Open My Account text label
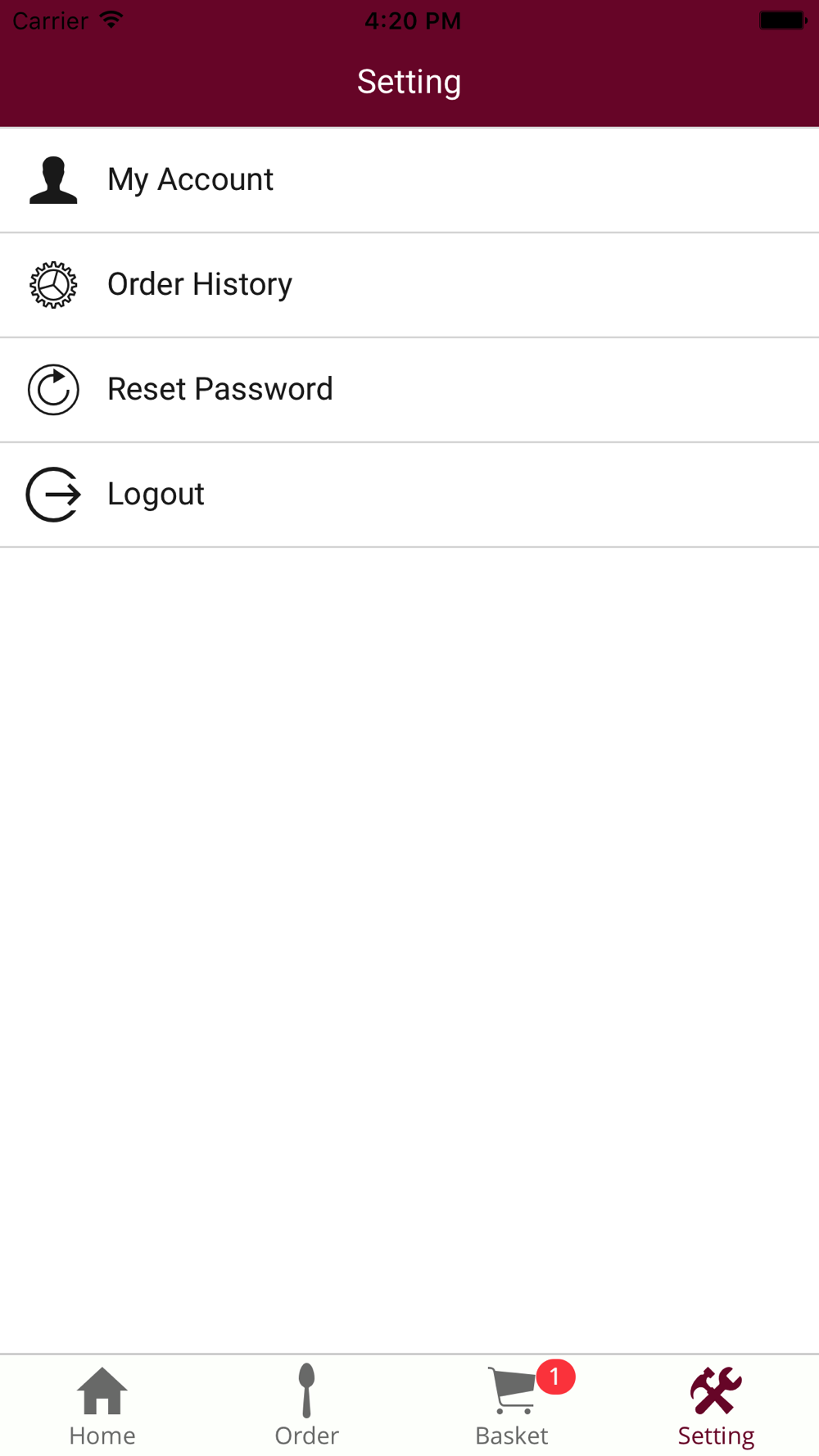Image resolution: width=819 pixels, height=1456 pixels. coord(190,180)
